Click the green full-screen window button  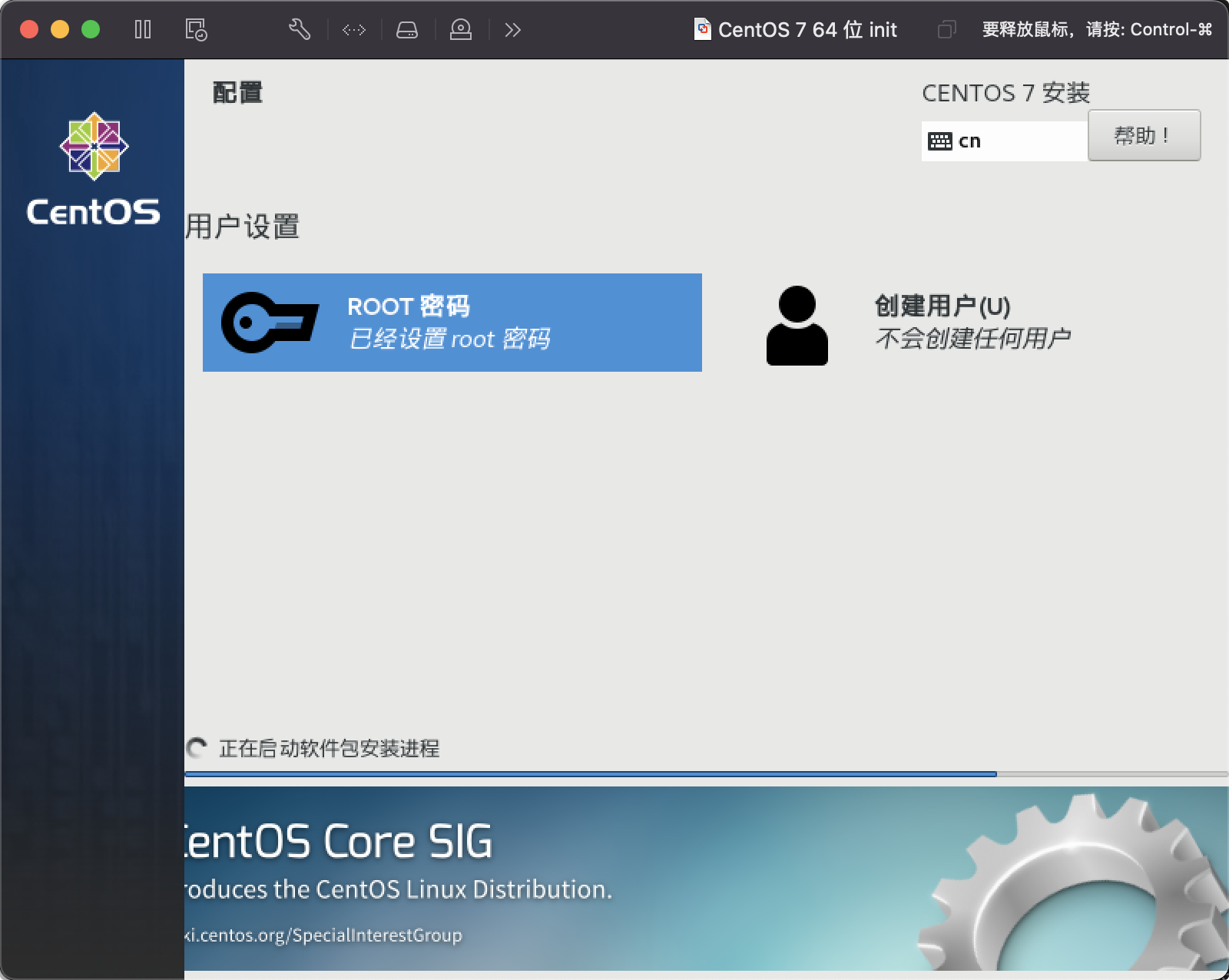(x=91, y=30)
